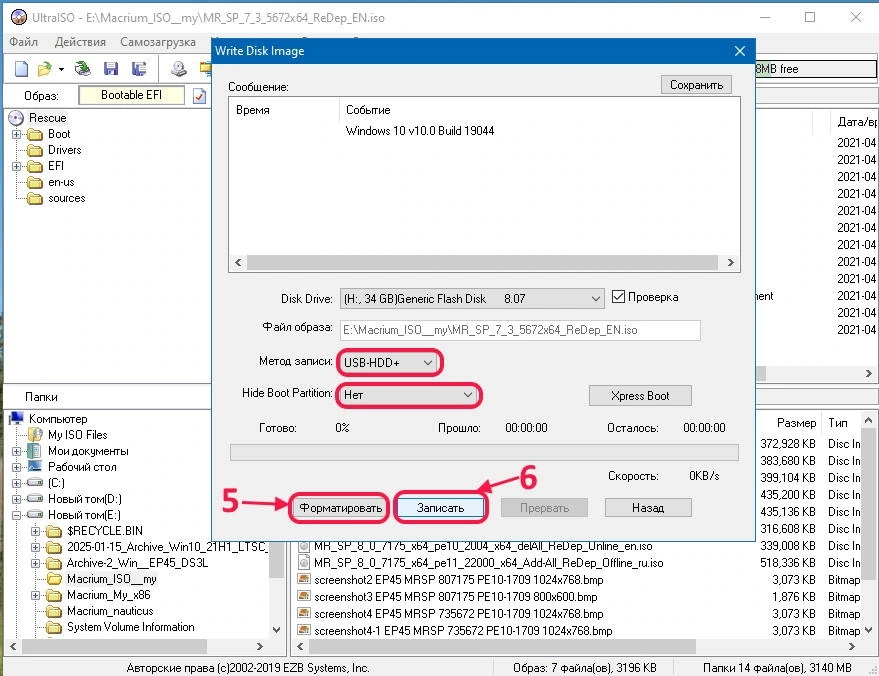The width and height of the screenshot is (879, 676).
Task: Expand the EFI folder in image tree
Action: pos(16,166)
